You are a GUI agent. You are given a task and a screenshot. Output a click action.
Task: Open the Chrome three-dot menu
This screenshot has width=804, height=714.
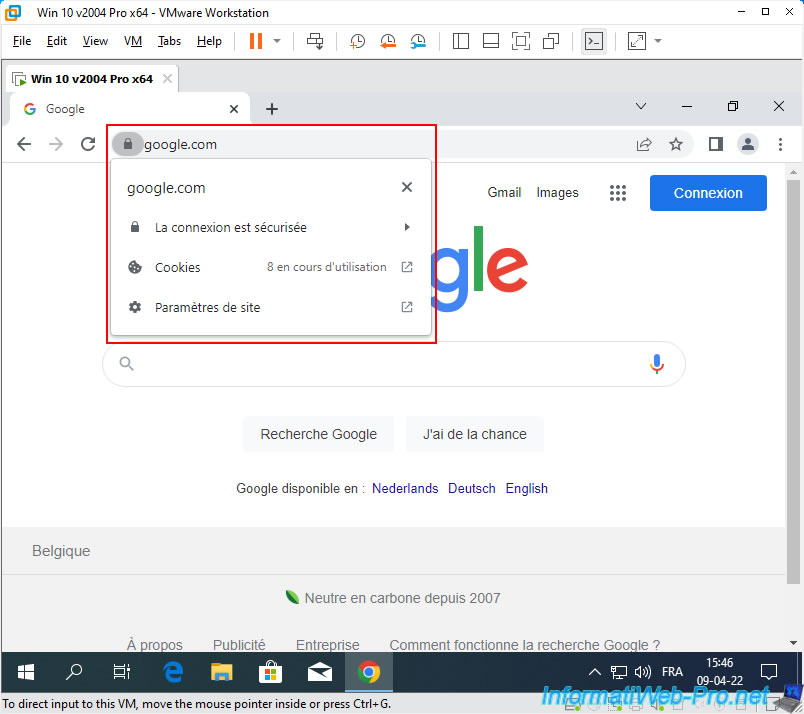pos(780,145)
